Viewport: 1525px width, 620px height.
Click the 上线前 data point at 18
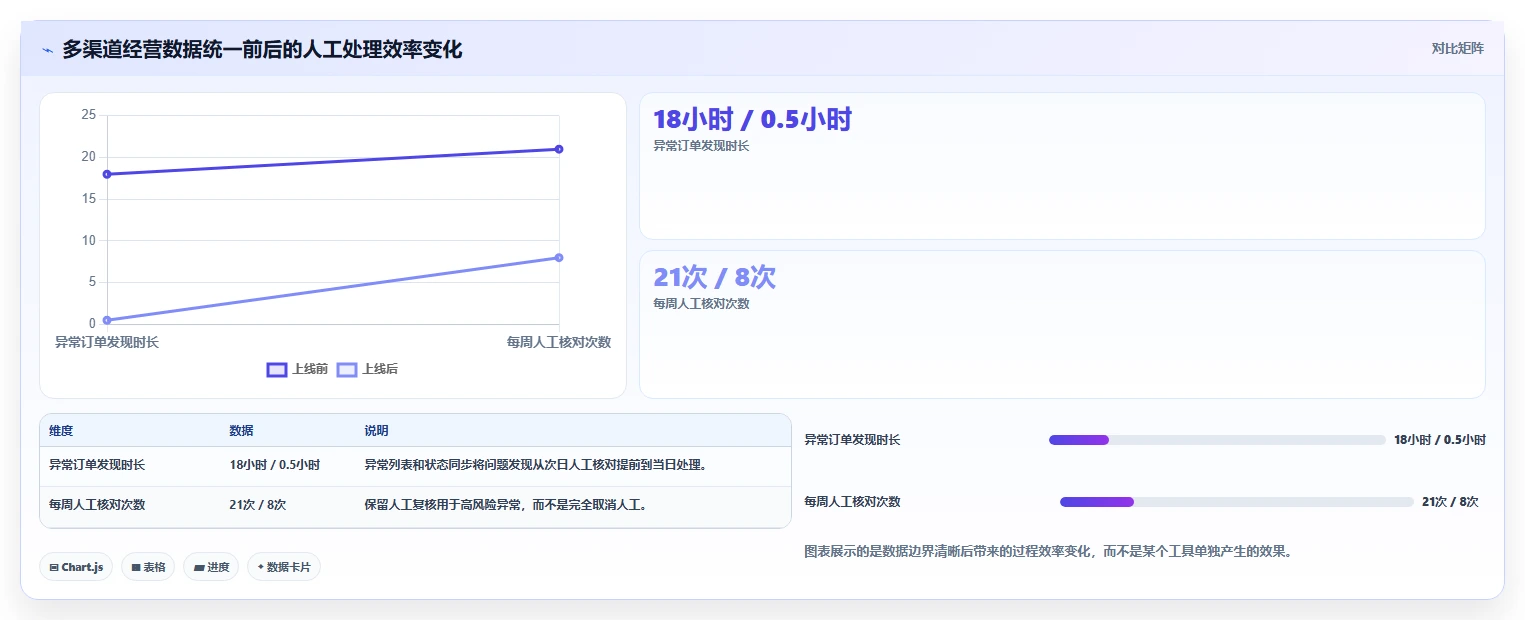pos(107,174)
